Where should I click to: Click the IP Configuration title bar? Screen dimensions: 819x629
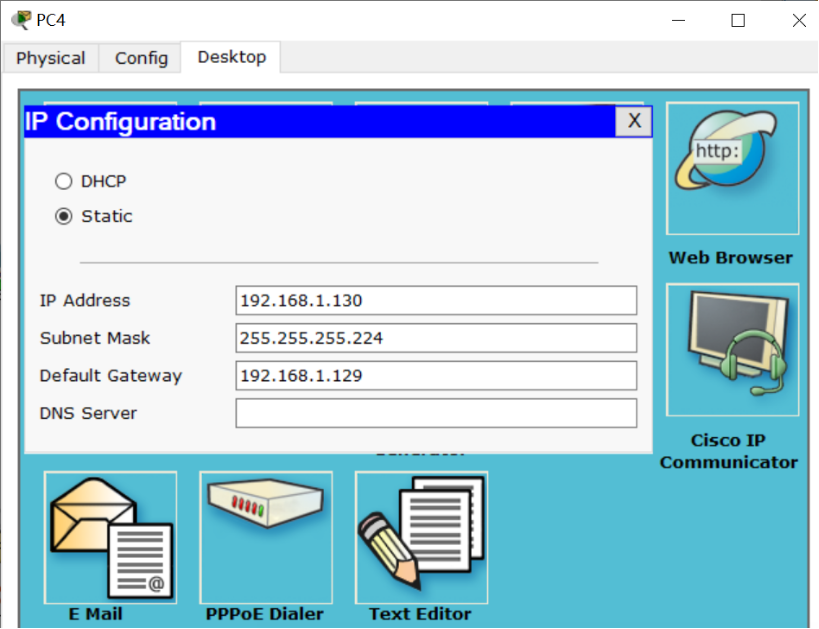(320, 122)
